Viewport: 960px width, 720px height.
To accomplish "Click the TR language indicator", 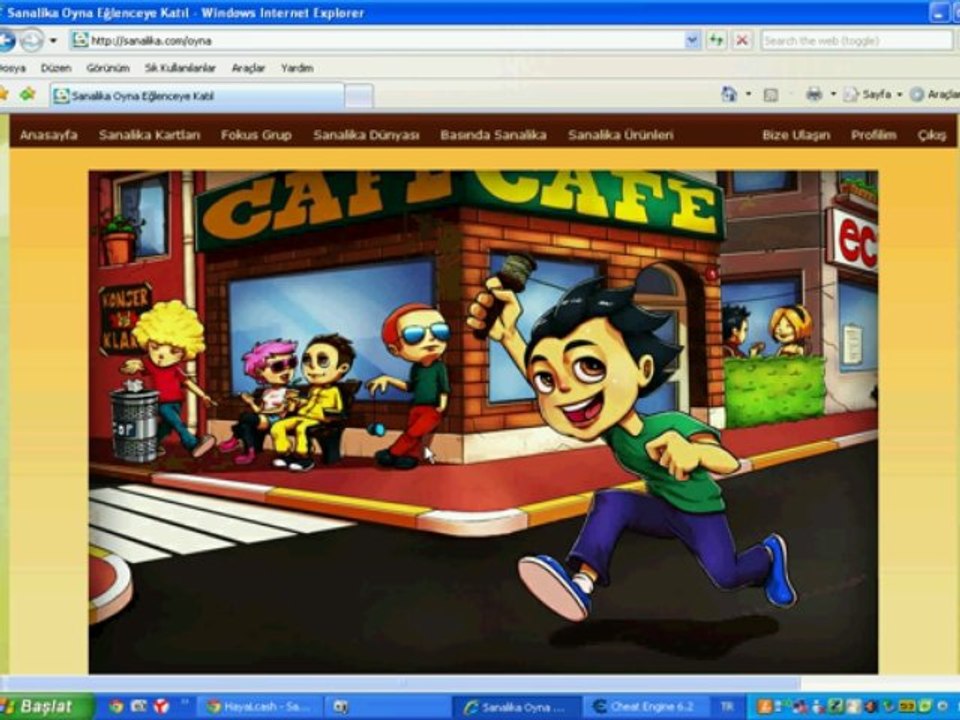I will point(727,707).
